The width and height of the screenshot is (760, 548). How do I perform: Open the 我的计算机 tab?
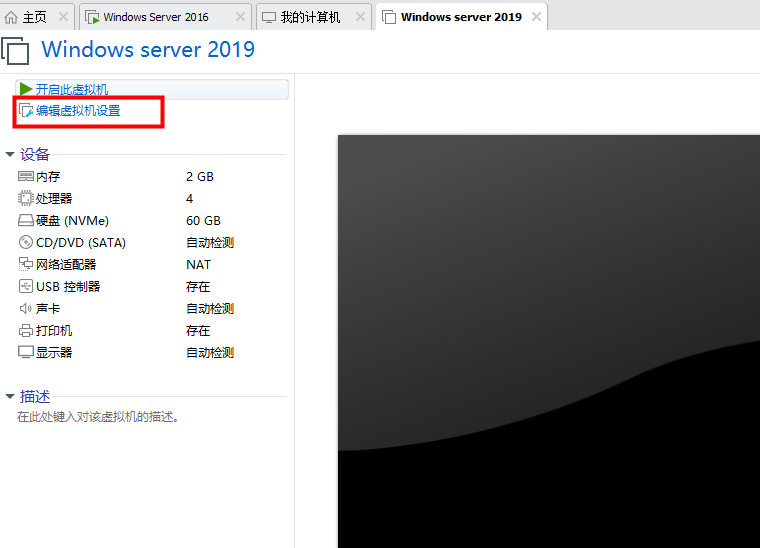pos(314,17)
